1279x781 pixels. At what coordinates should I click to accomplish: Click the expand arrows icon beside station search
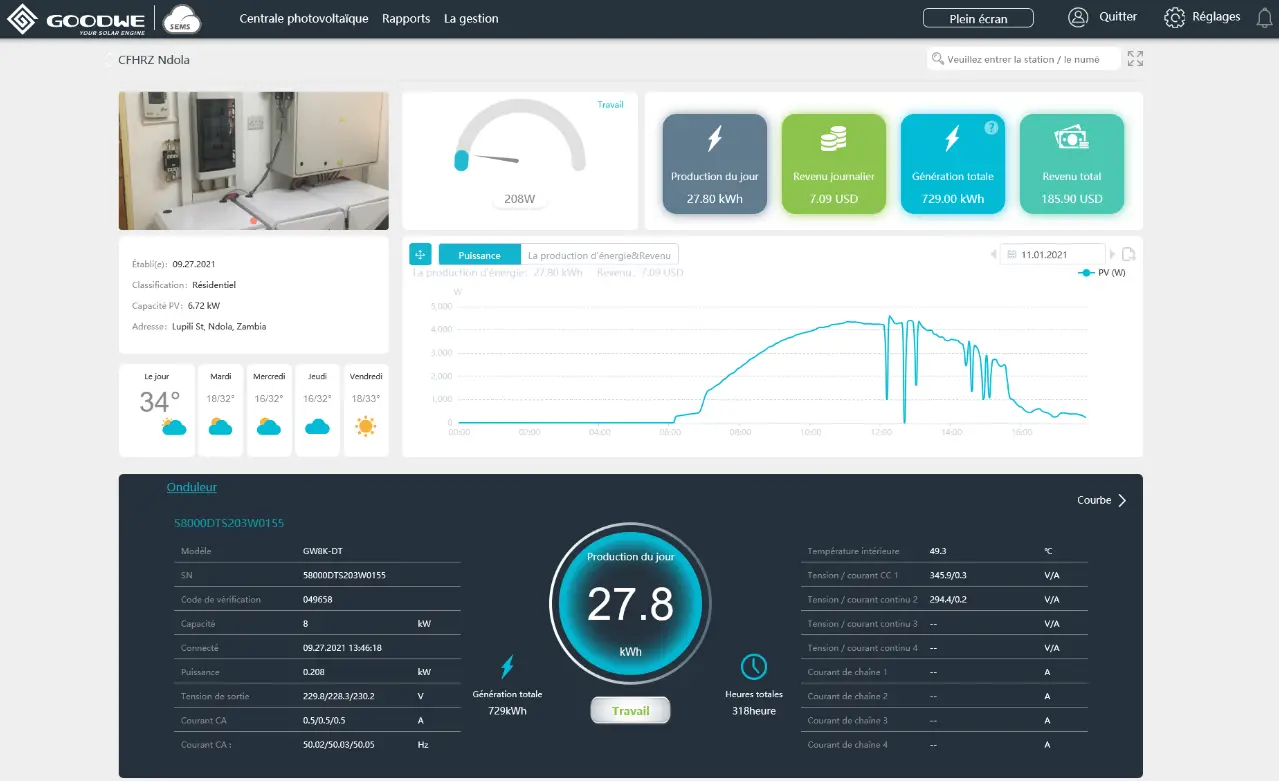[1135, 58]
